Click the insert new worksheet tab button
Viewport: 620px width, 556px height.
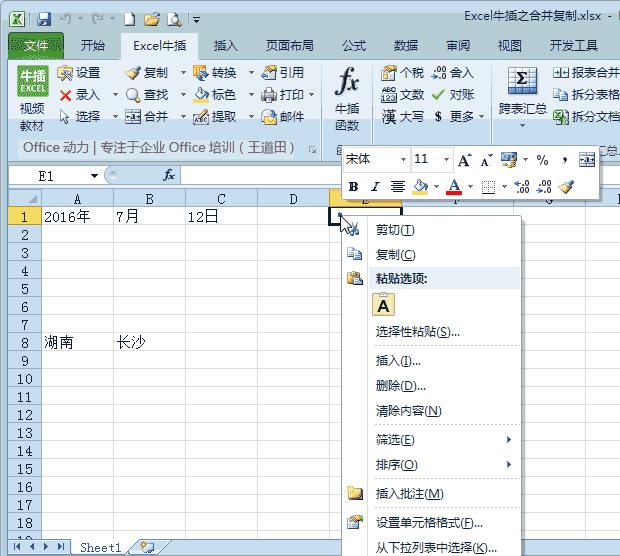click(147, 548)
